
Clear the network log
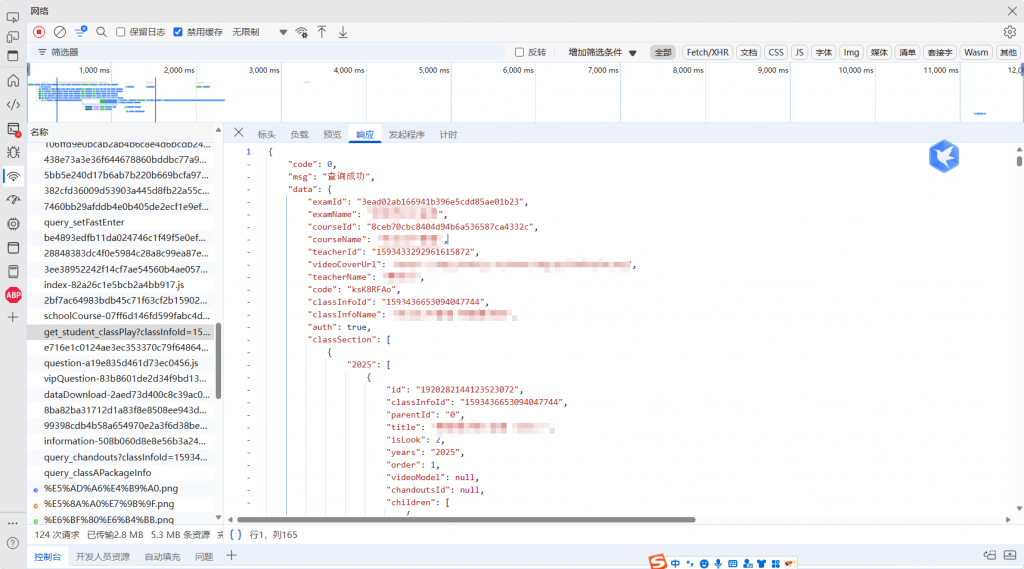point(60,32)
